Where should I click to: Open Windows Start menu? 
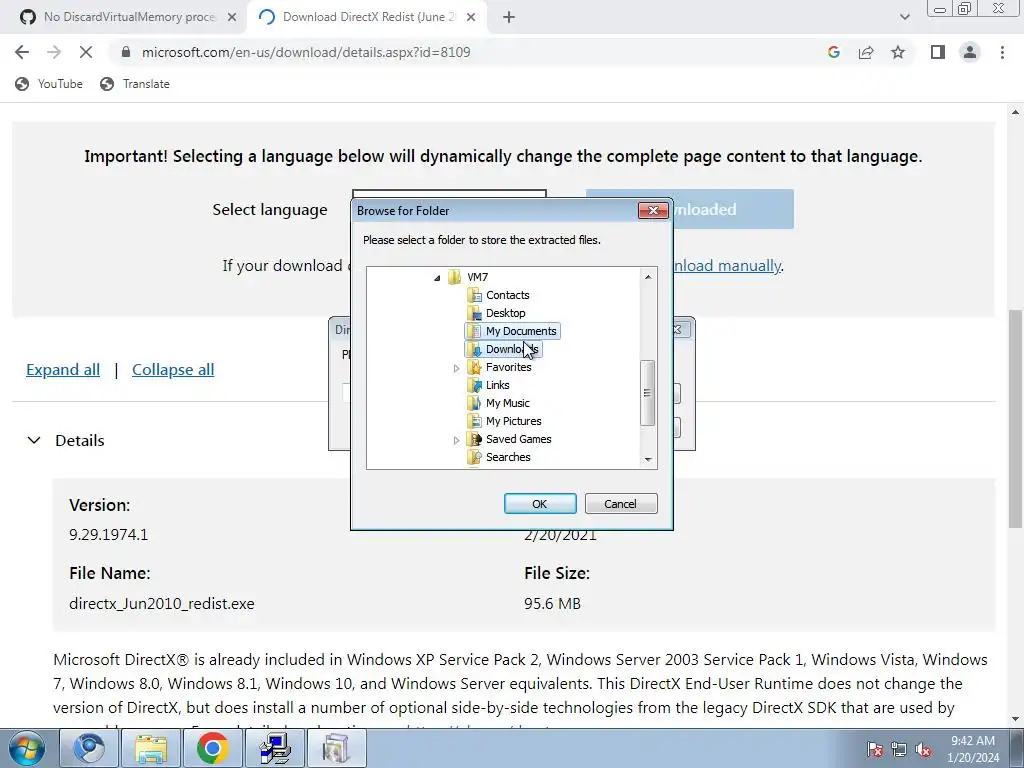pos(26,748)
